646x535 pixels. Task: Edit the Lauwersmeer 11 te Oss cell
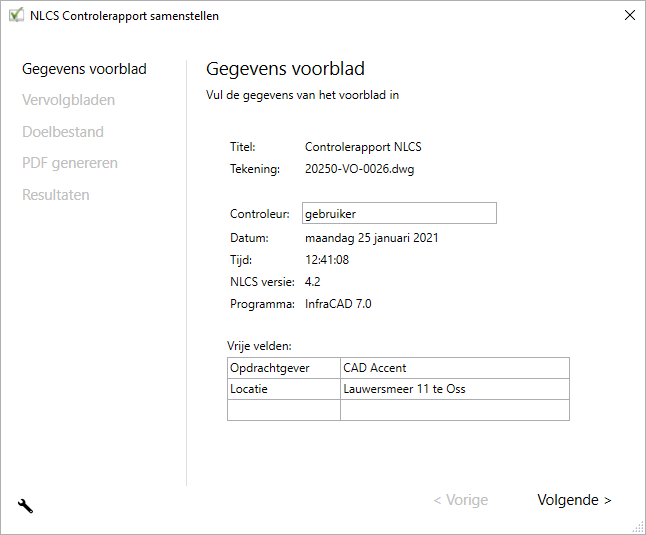coord(455,389)
